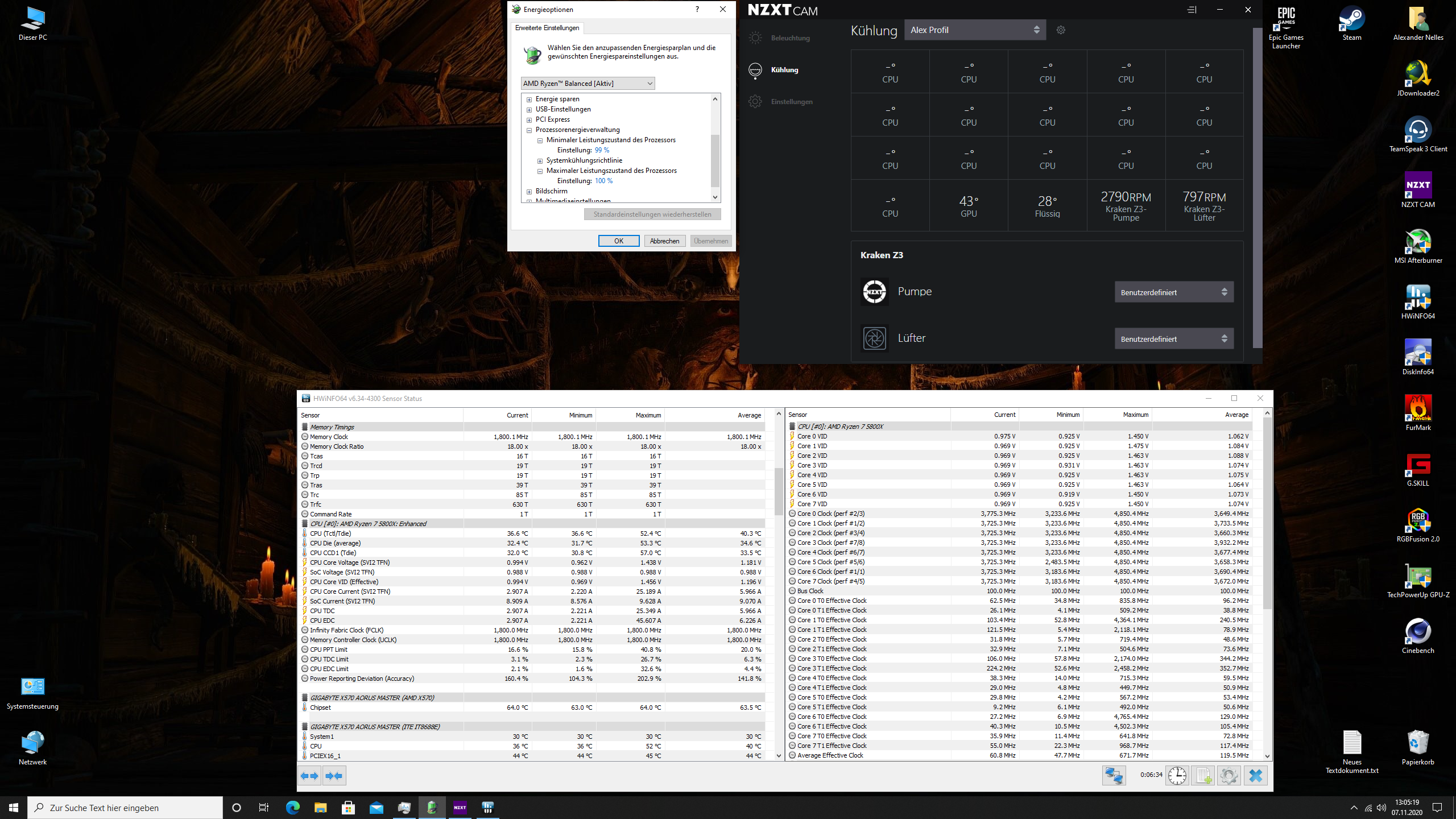Screen dimensions: 1456x819
Task: Open the AMD Ryzen Balanced power plan dropdown
Action: click(588, 84)
